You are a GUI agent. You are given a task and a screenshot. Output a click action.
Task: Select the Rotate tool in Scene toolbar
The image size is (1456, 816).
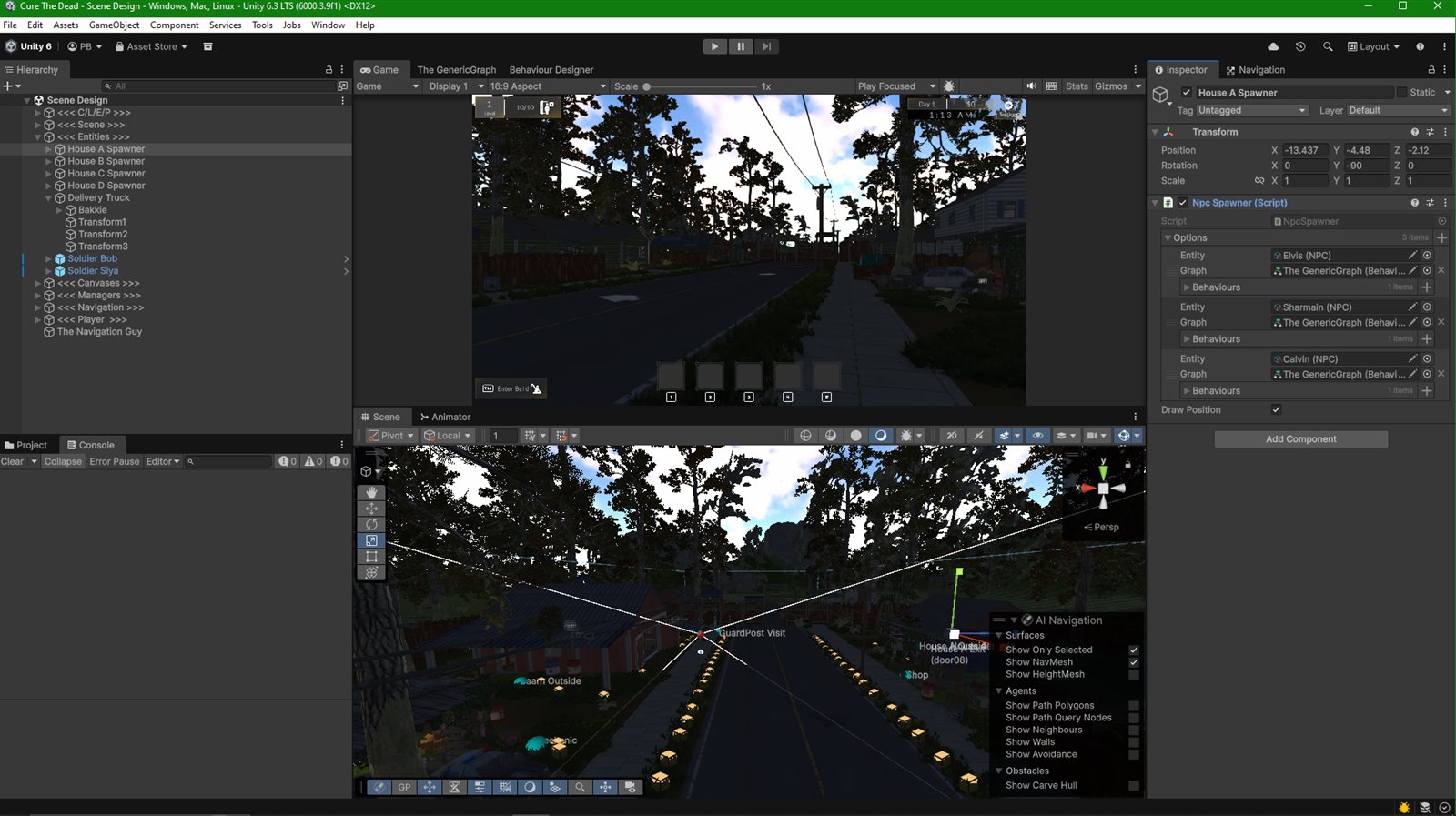click(371, 525)
